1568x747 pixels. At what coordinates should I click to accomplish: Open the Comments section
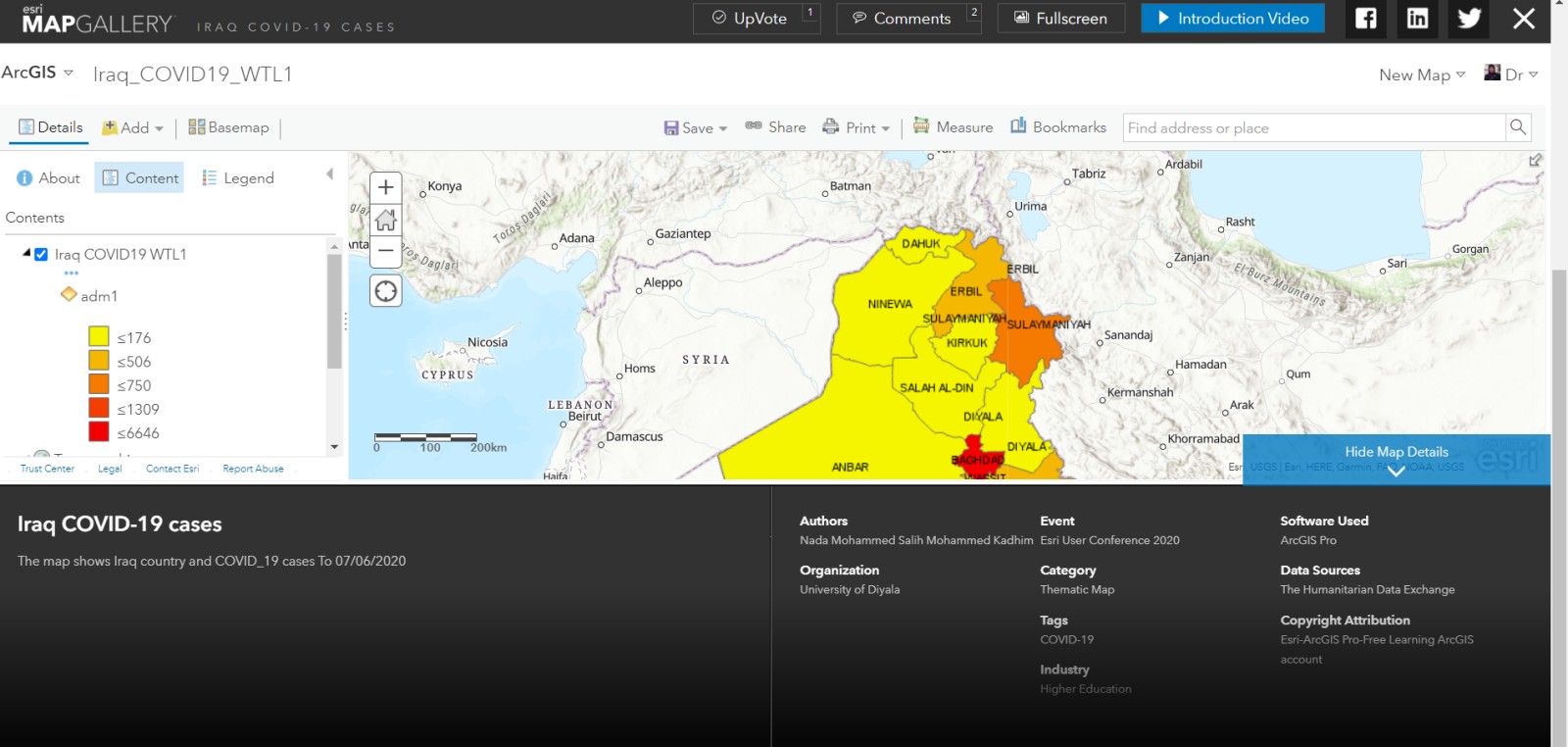click(908, 19)
